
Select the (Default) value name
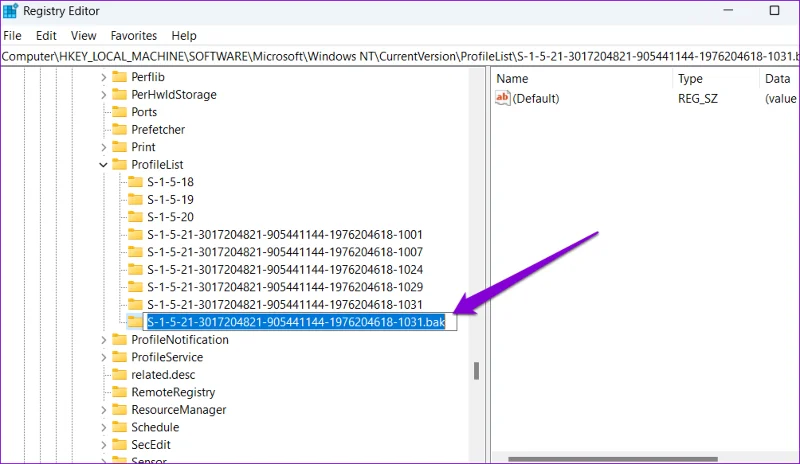pyautogui.click(x=536, y=99)
